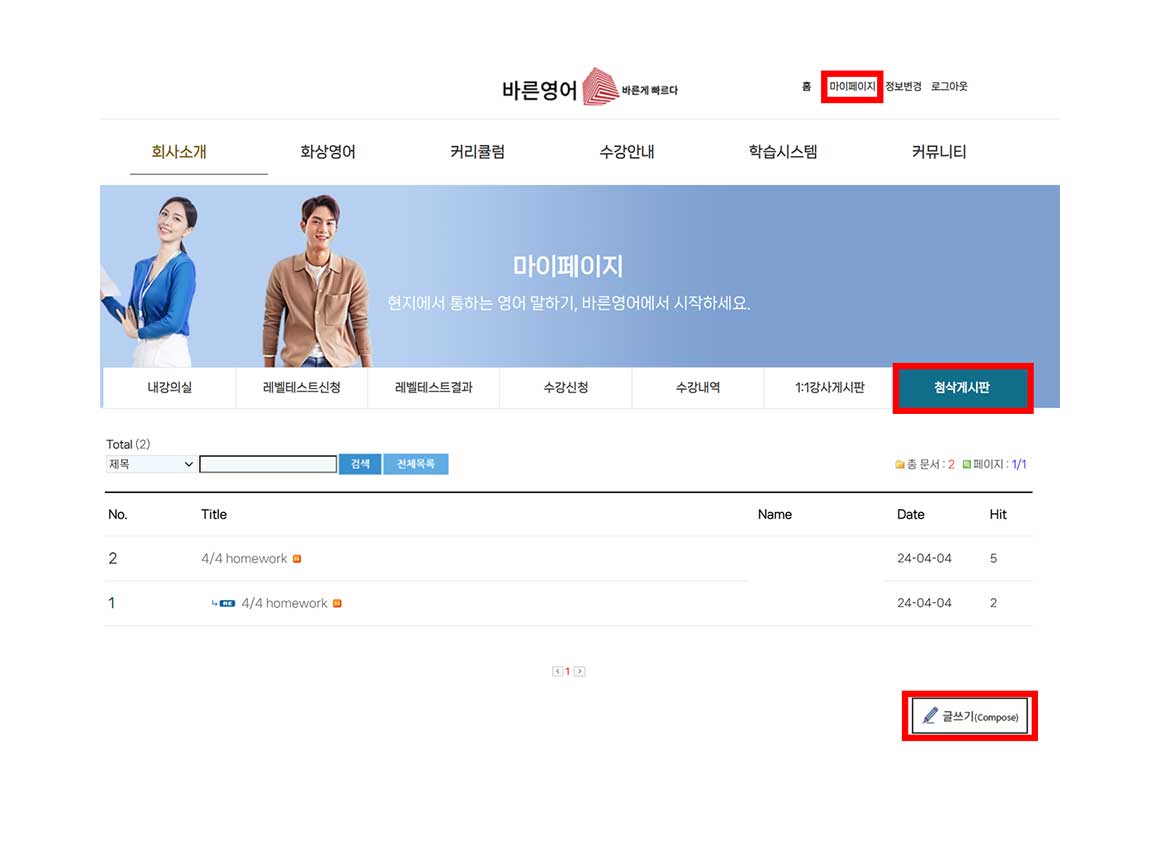Viewport: 1160px width, 850px height.
Task: Select the 첨삭게시판 tab
Action: coord(962,388)
